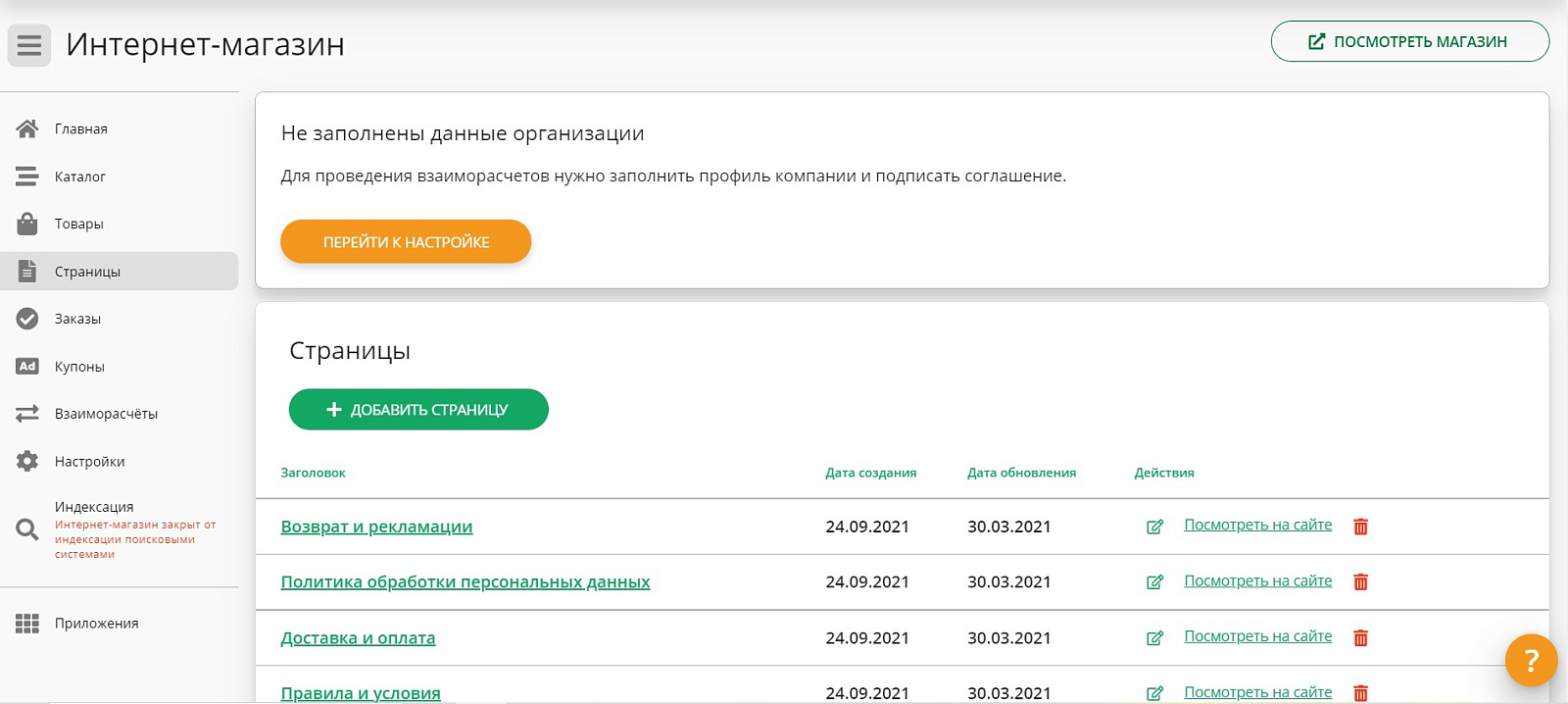
Task: Delete the Доставка и оплата page
Action: point(1360,638)
